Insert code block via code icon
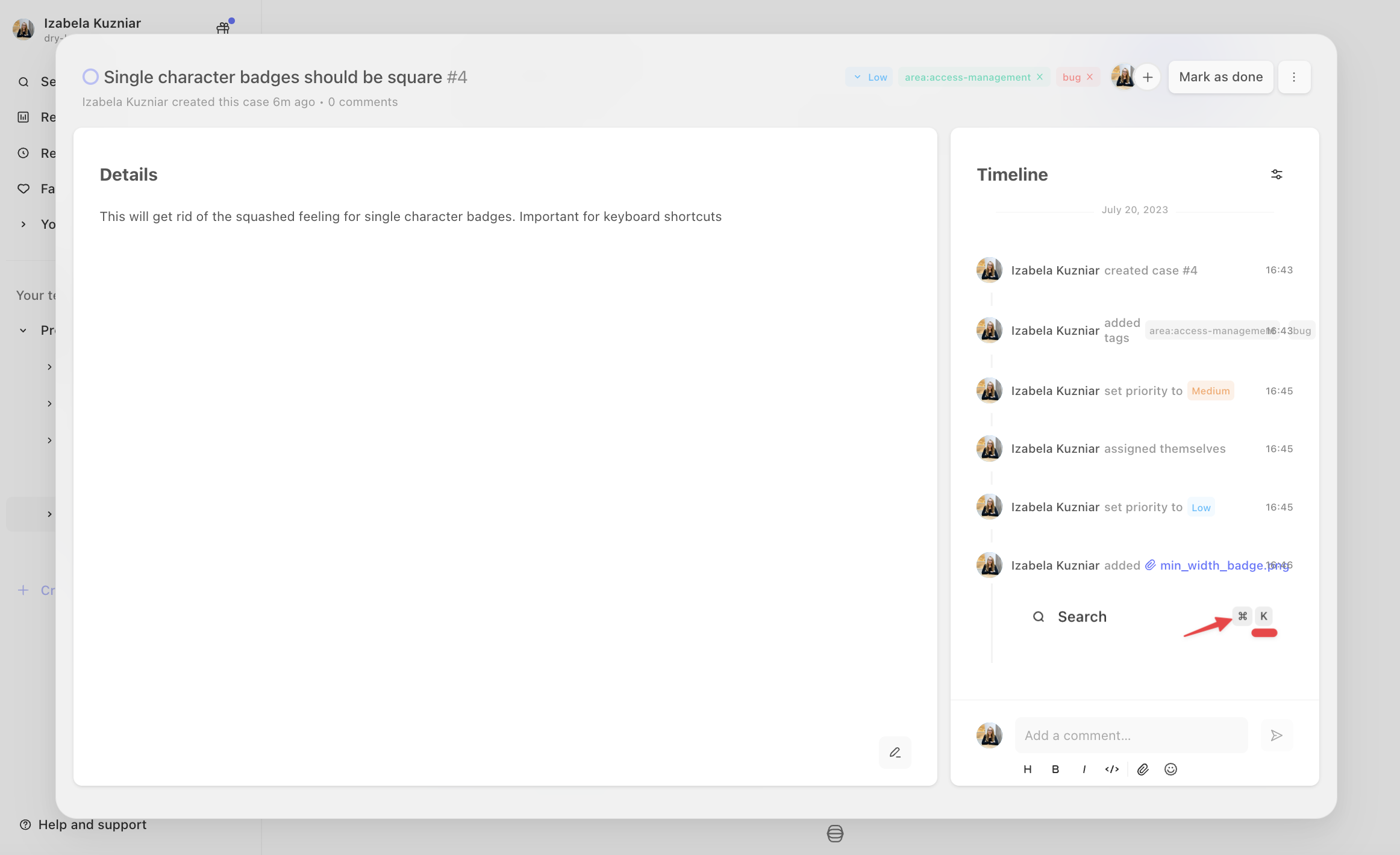 pyautogui.click(x=1112, y=769)
